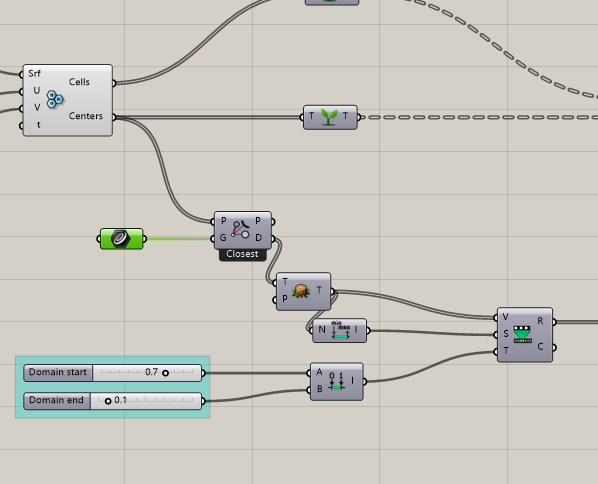Select the tree stump trim component icon

click(x=301, y=291)
